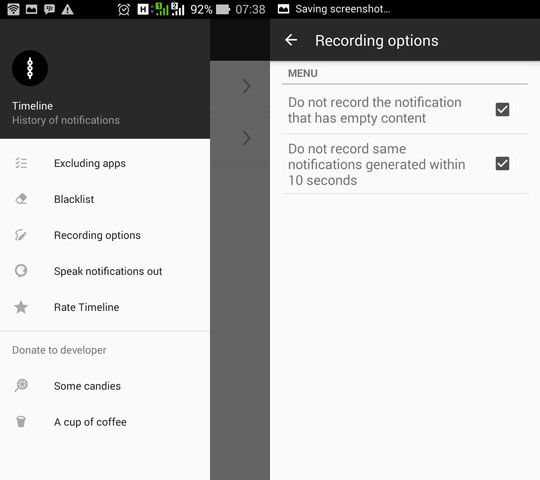This screenshot has width=540, height=480.
Task: Uncheck empty content notification checkbox
Action: tap(502, 109)
